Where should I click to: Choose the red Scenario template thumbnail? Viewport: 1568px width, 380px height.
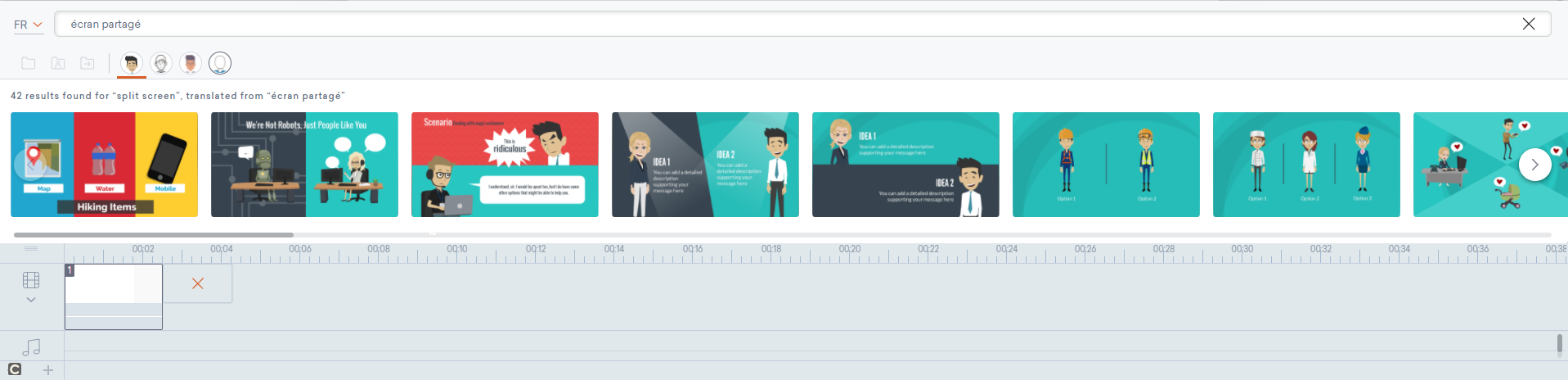(505, 165)
